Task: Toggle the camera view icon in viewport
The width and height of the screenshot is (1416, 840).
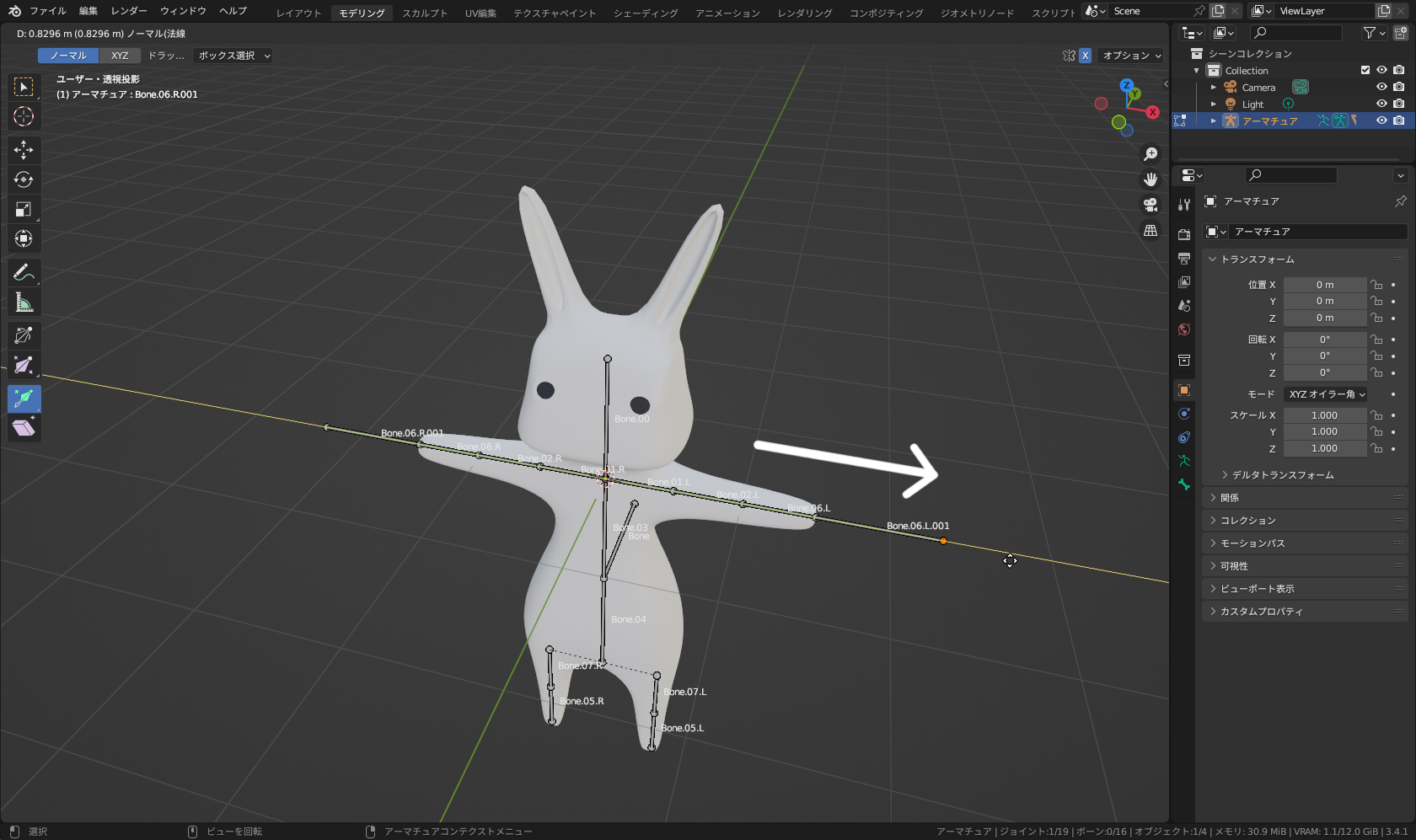Action: coord(1150,205)
